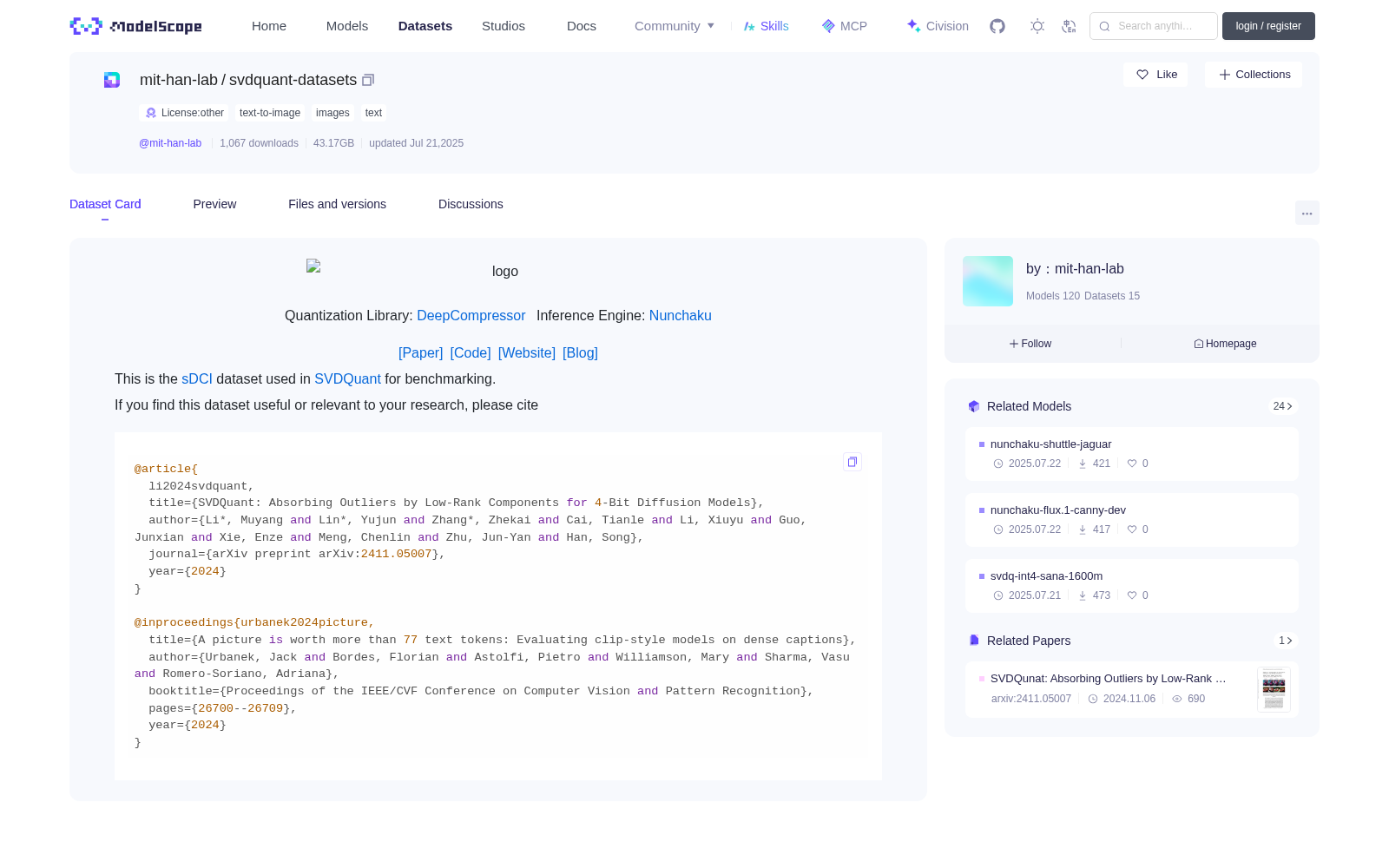The image size is (1389, 868).
Task: Click the search magnifier icon
Action: (x=1104, y=26)
